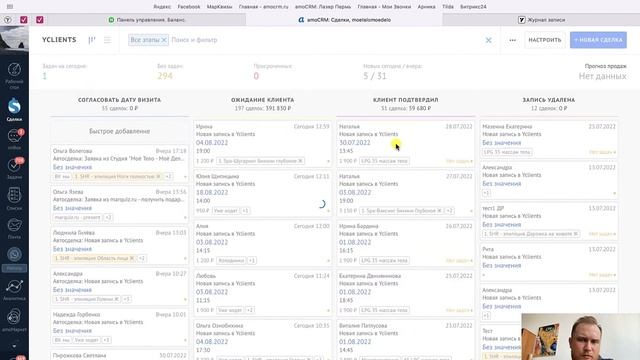Open the browser sidebar toggle icon
This screenshot has width=640, height=360.
10,7
